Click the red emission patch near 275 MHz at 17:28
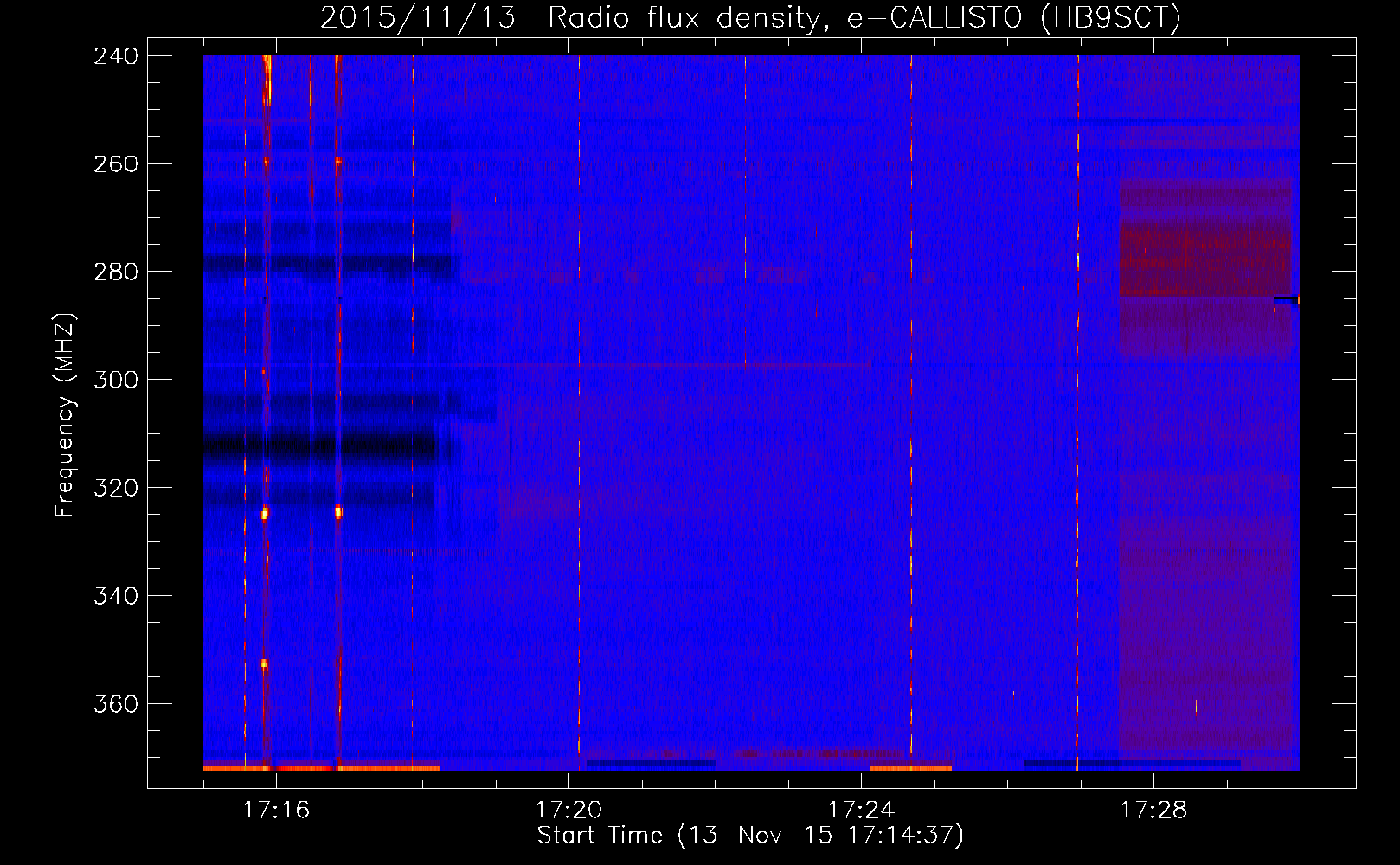Image resolution: width=1400 pixels, height=865 pixels. (1205, 257)
